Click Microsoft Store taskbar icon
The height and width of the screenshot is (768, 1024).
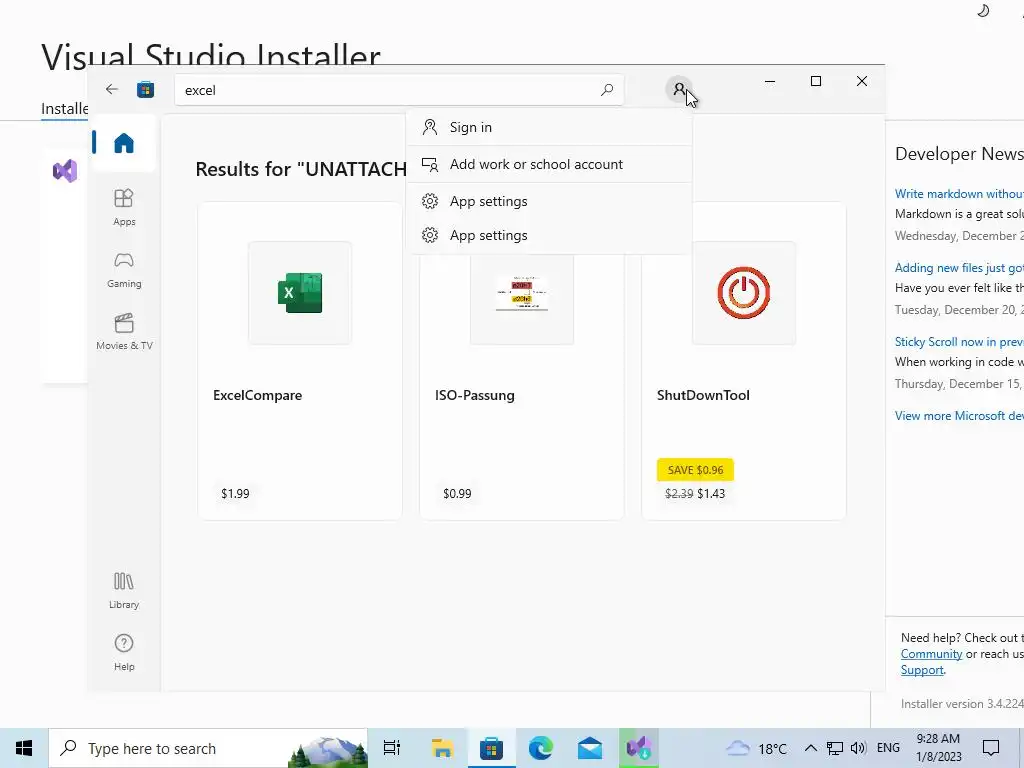491,748
